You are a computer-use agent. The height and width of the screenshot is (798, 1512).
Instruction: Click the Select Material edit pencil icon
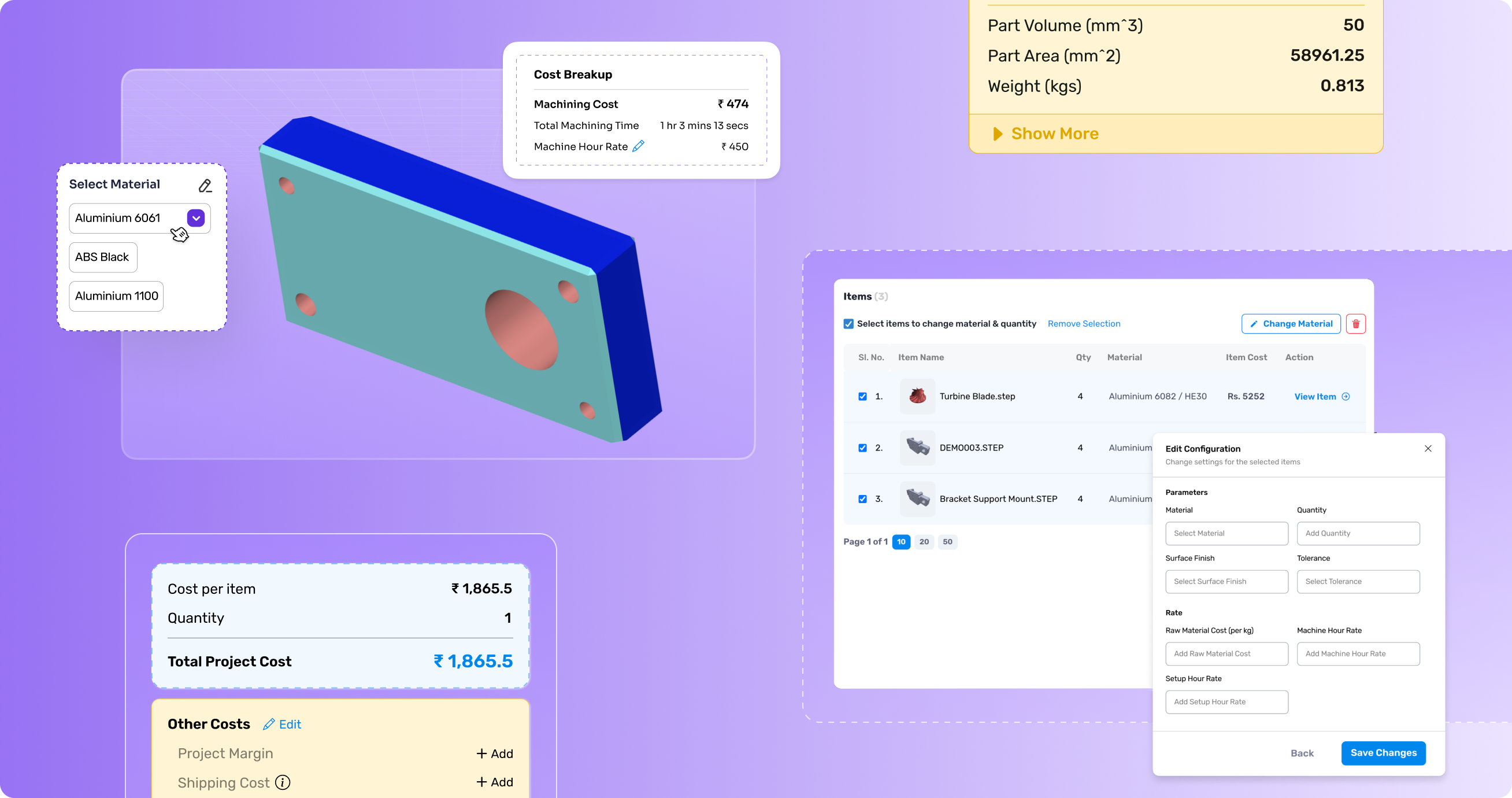point(204,186)
